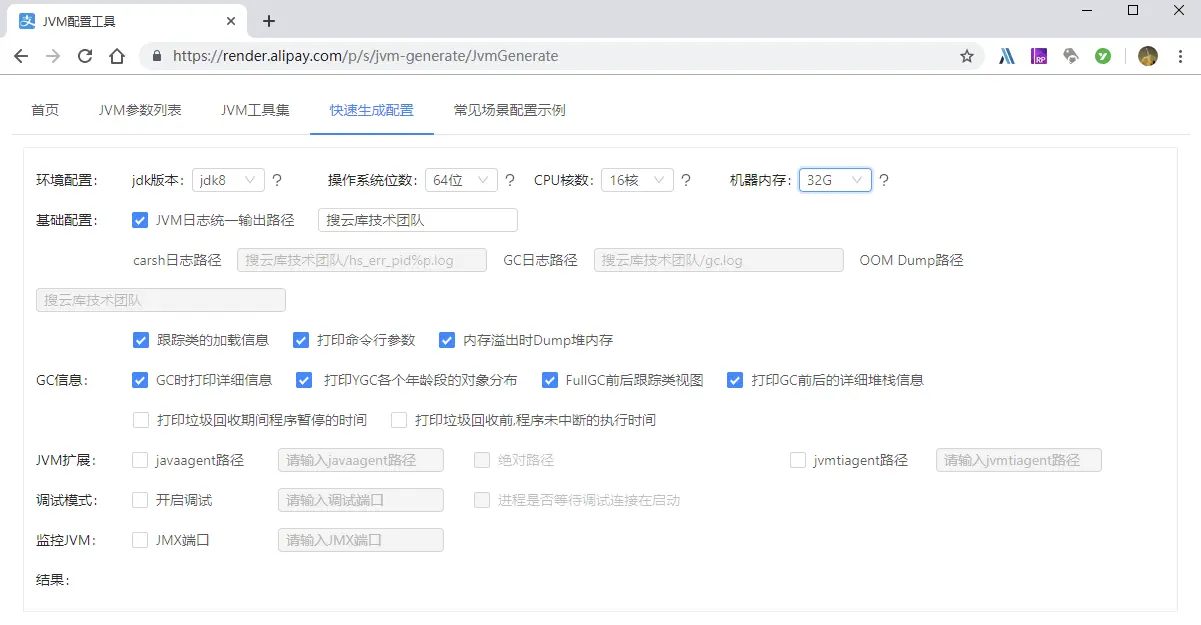This screenshot has width=1201, height=625.
Task: Switch to the JVM工具集 tab
Action: point(256,110)
